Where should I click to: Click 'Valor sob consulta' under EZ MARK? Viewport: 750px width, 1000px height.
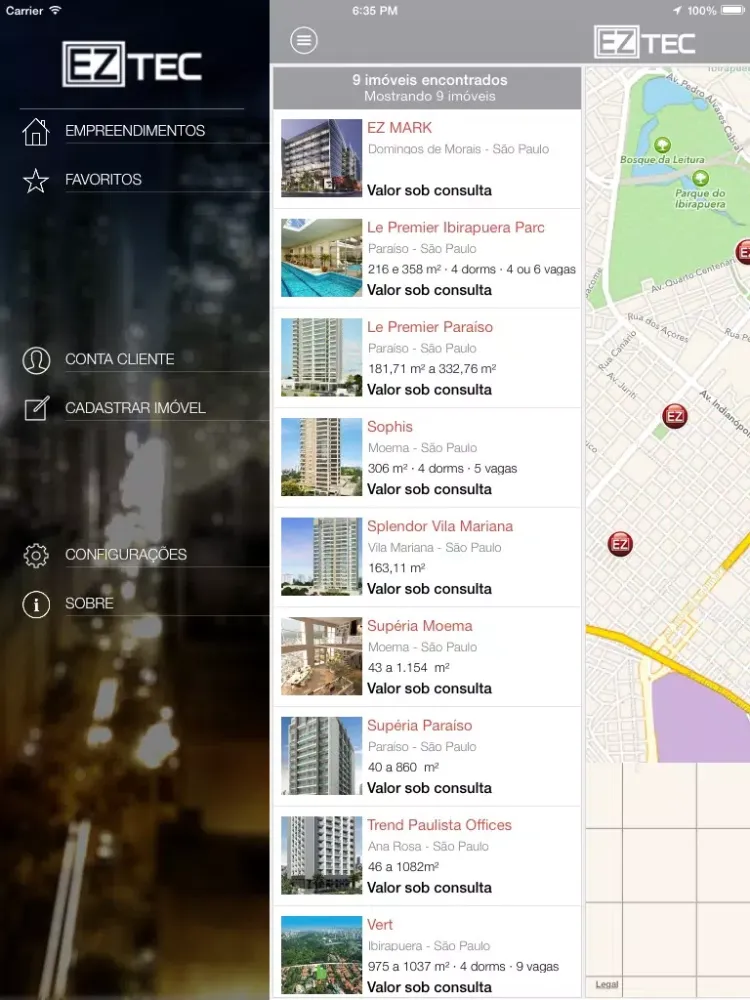pyautogui.click(x=429, y=190)
